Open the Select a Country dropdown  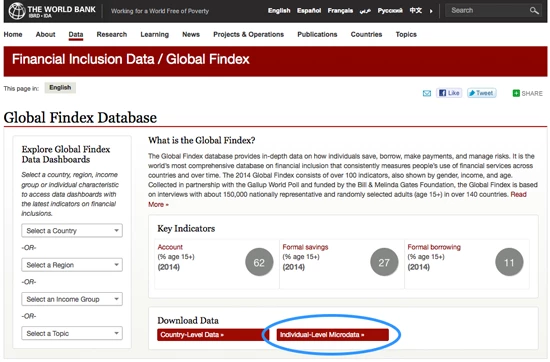(72, 230)
